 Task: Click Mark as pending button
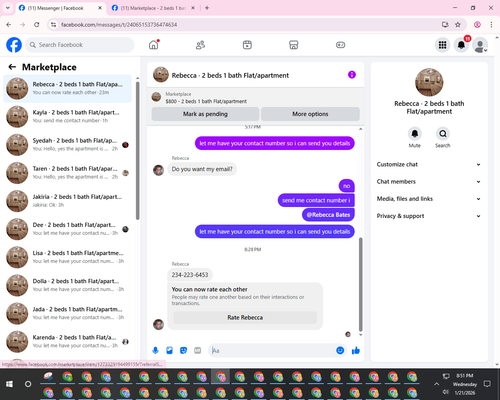[205, 114]
